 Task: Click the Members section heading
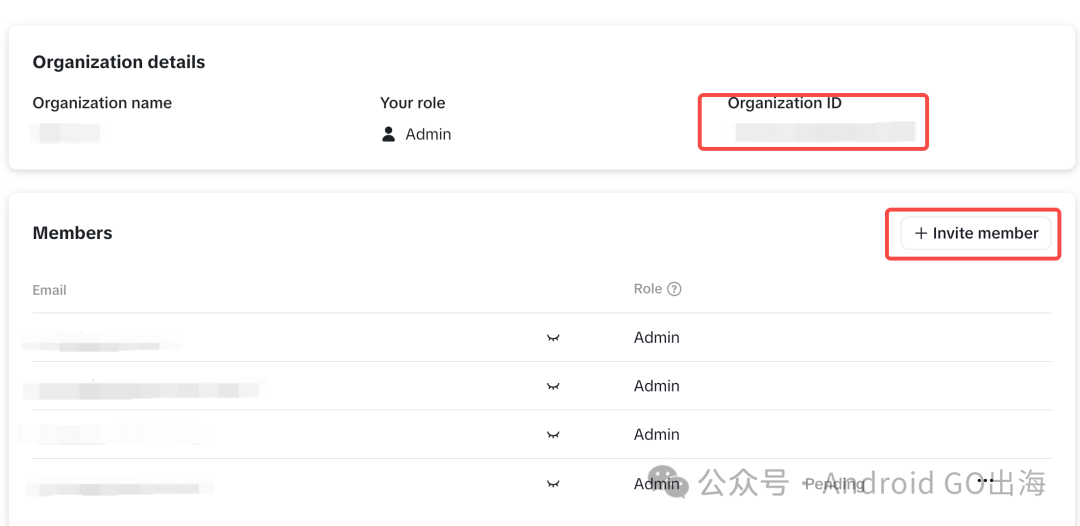[72, 233]
